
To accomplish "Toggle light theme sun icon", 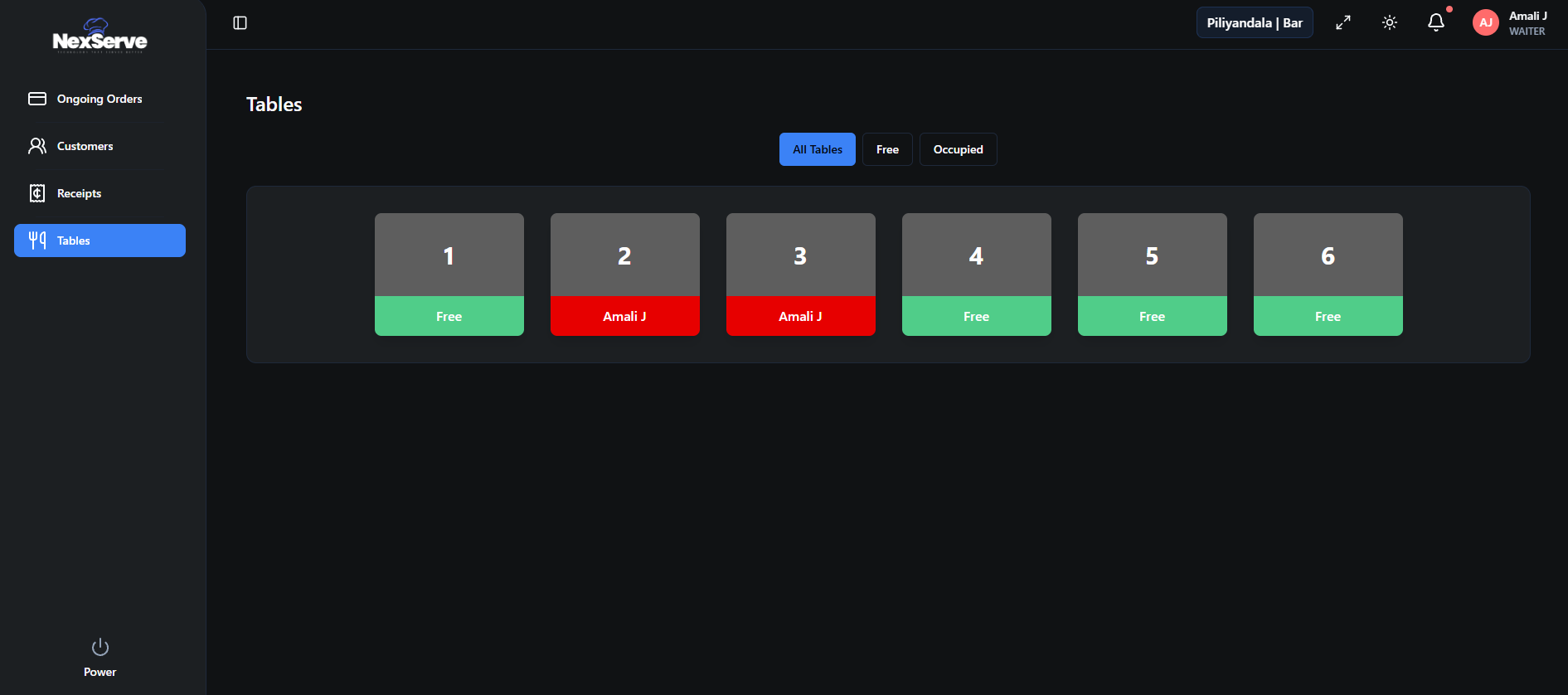I will click(x=1390, y=23).
